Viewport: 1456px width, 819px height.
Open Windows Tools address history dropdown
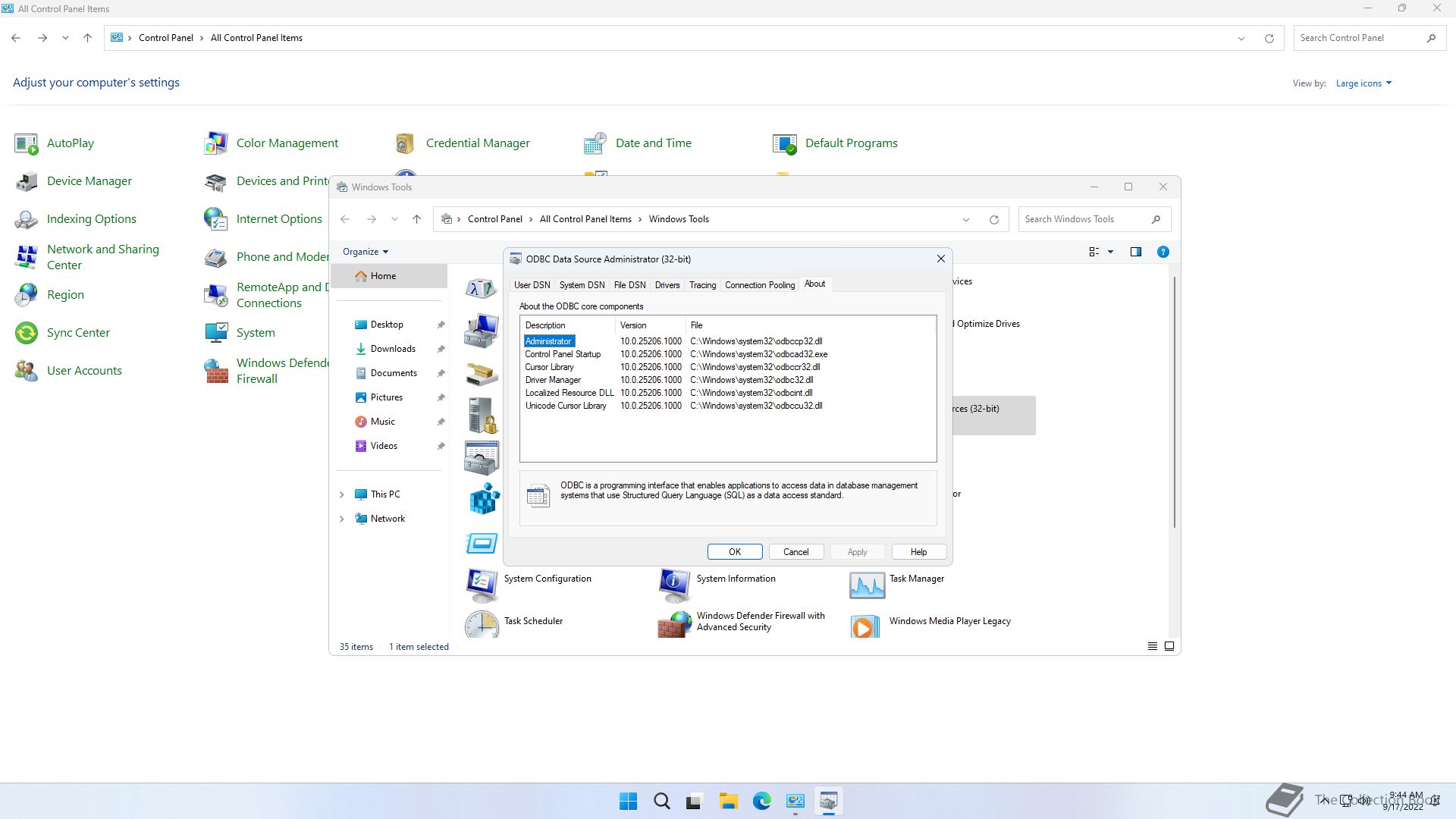click(x=965, y=220)
